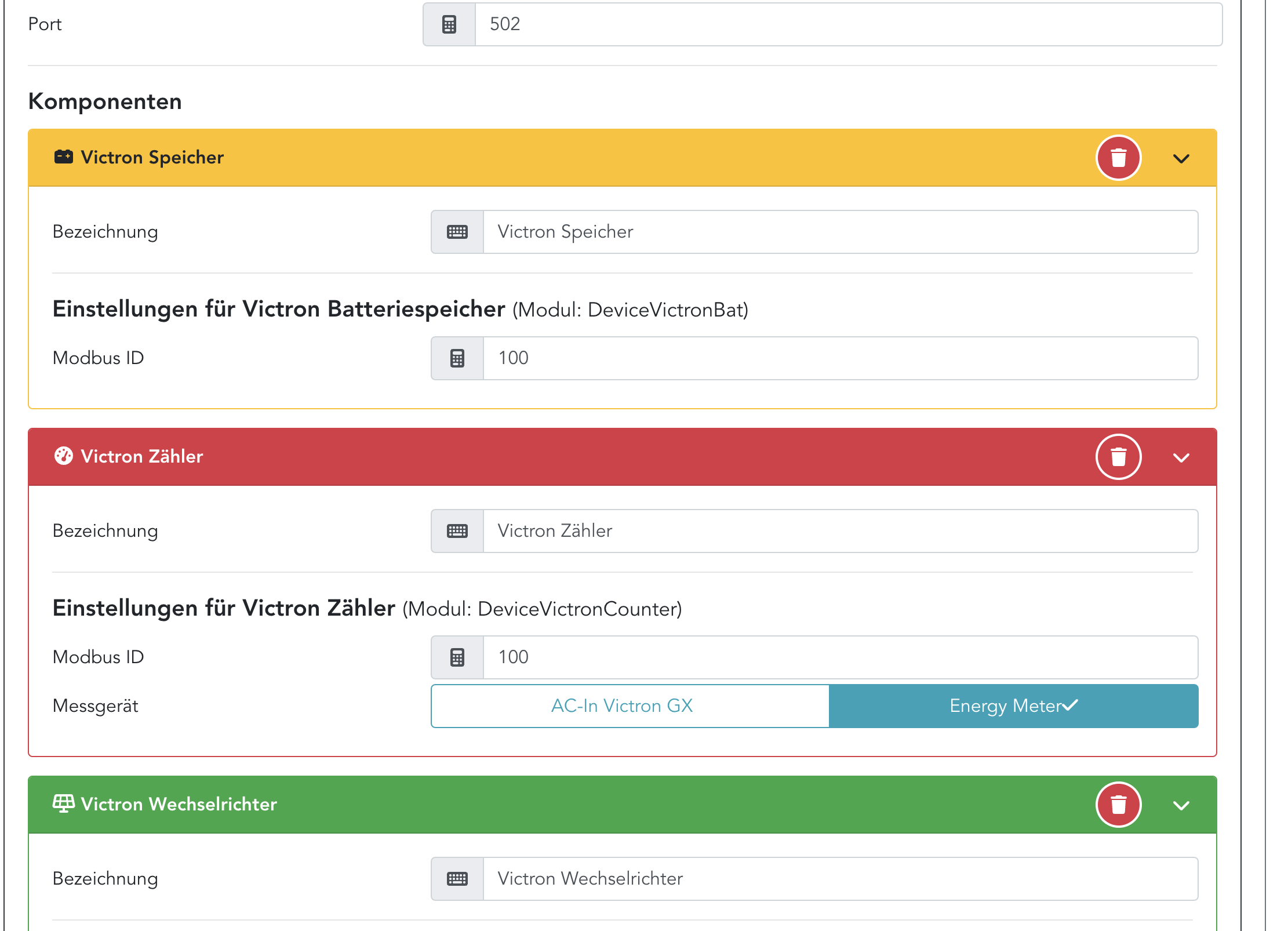This screenshot has height=931, width=1288.
Task: Collapse the Victron Zähler section
Action: [x=1181, y=458]
